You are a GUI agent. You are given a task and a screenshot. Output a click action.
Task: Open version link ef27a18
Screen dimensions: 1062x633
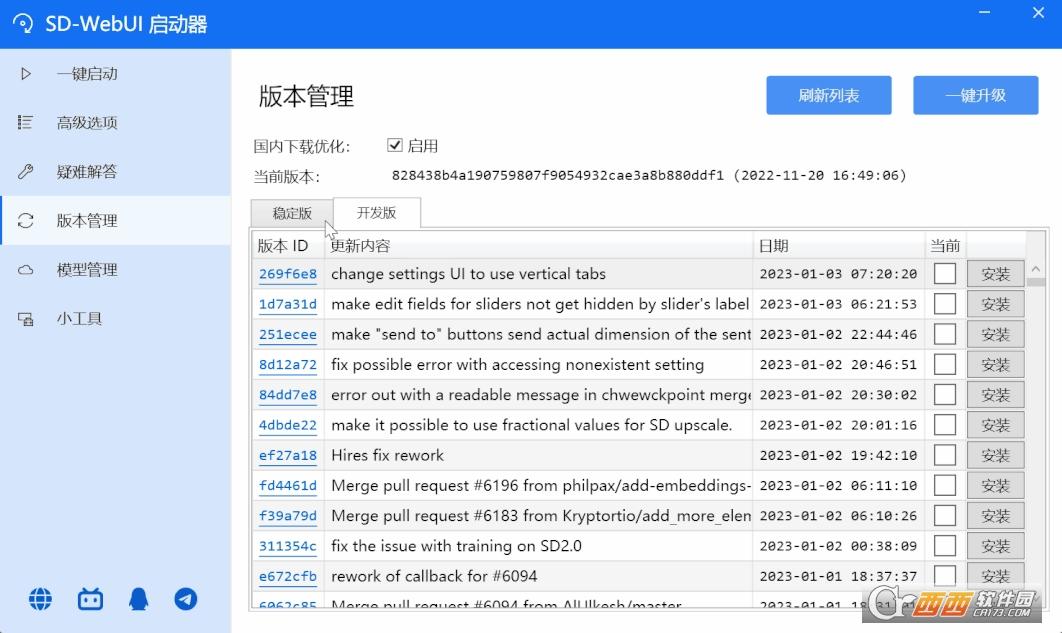pos(288,455)
